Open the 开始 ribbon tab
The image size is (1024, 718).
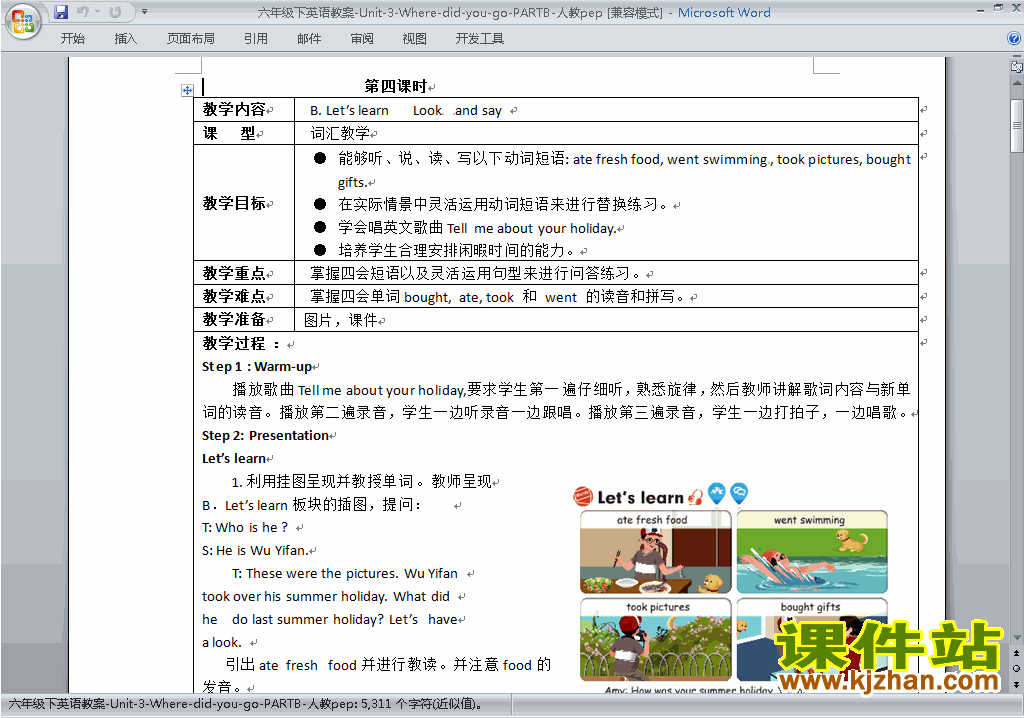(72, 39)
